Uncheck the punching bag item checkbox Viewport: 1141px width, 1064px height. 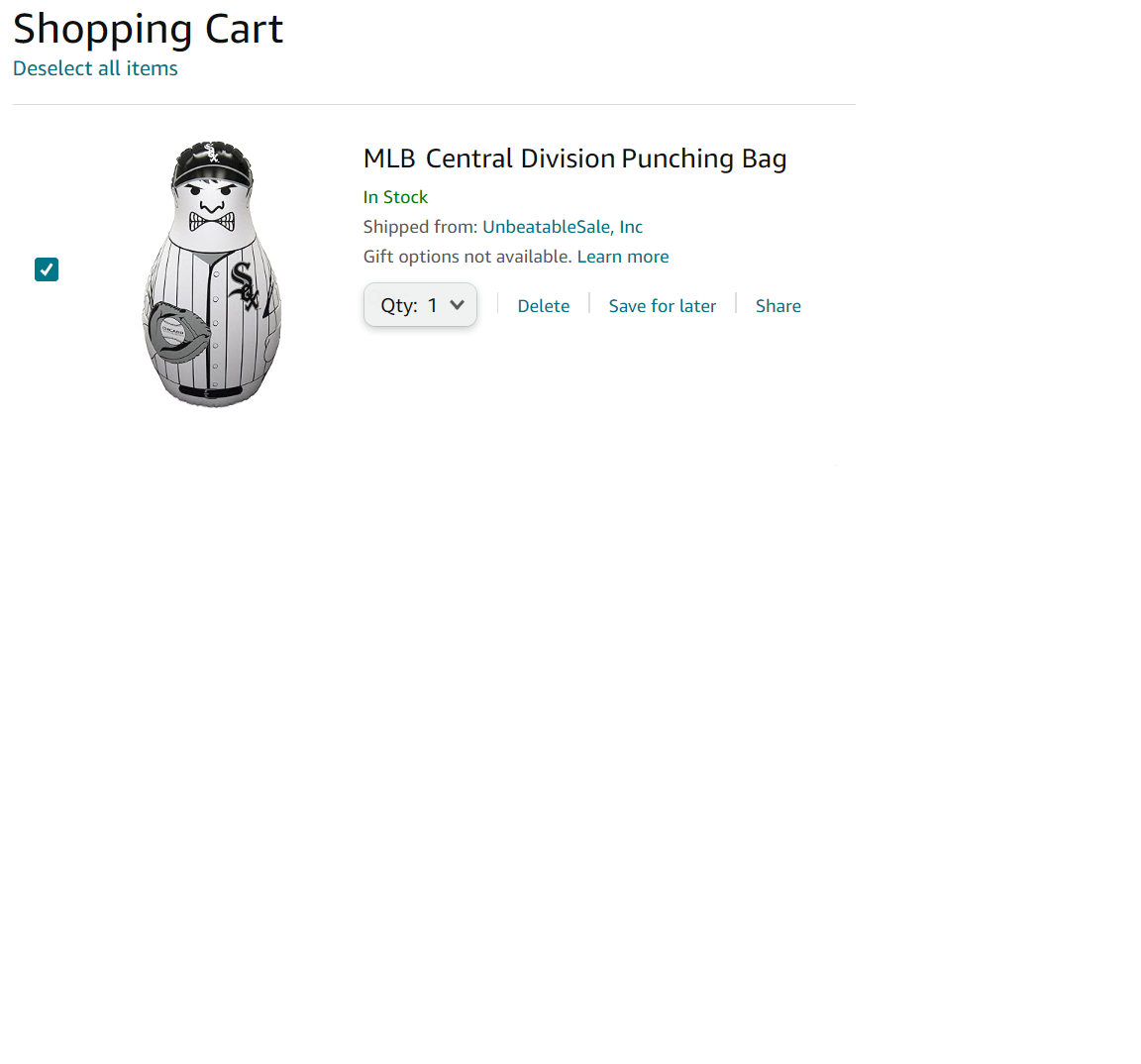click(47, 269)
